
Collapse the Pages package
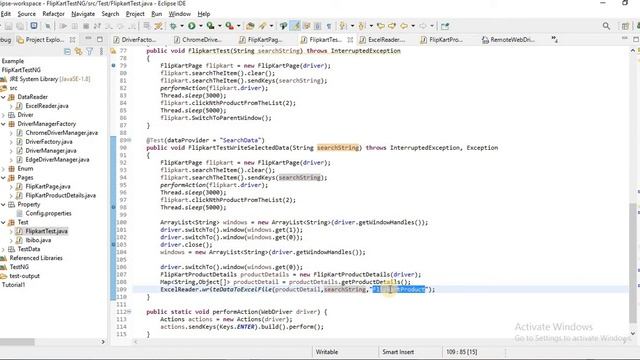click(x=3, y=178)
